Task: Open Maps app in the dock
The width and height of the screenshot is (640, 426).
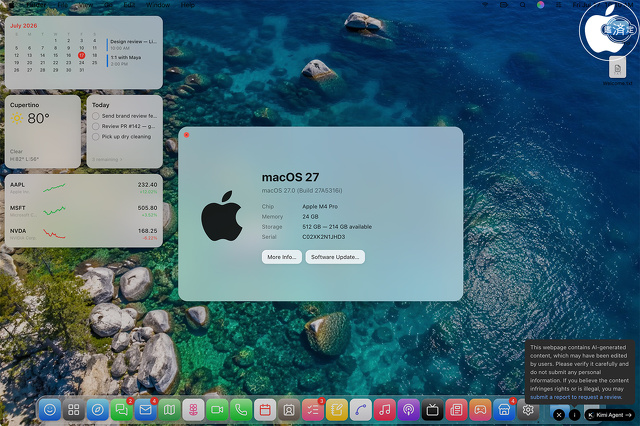Action: pos(169,409)
